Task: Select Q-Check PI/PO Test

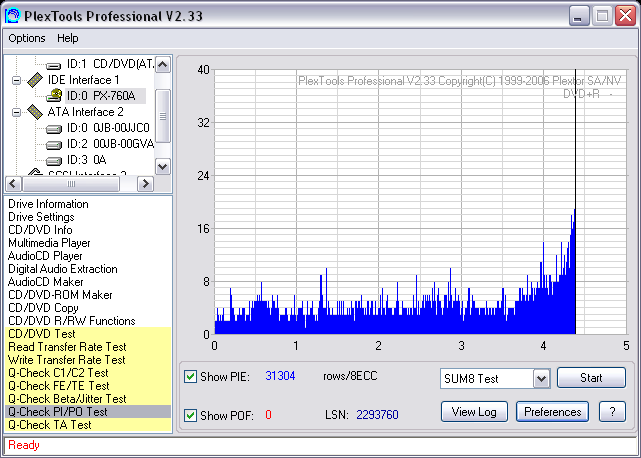Action: (88, 412)
